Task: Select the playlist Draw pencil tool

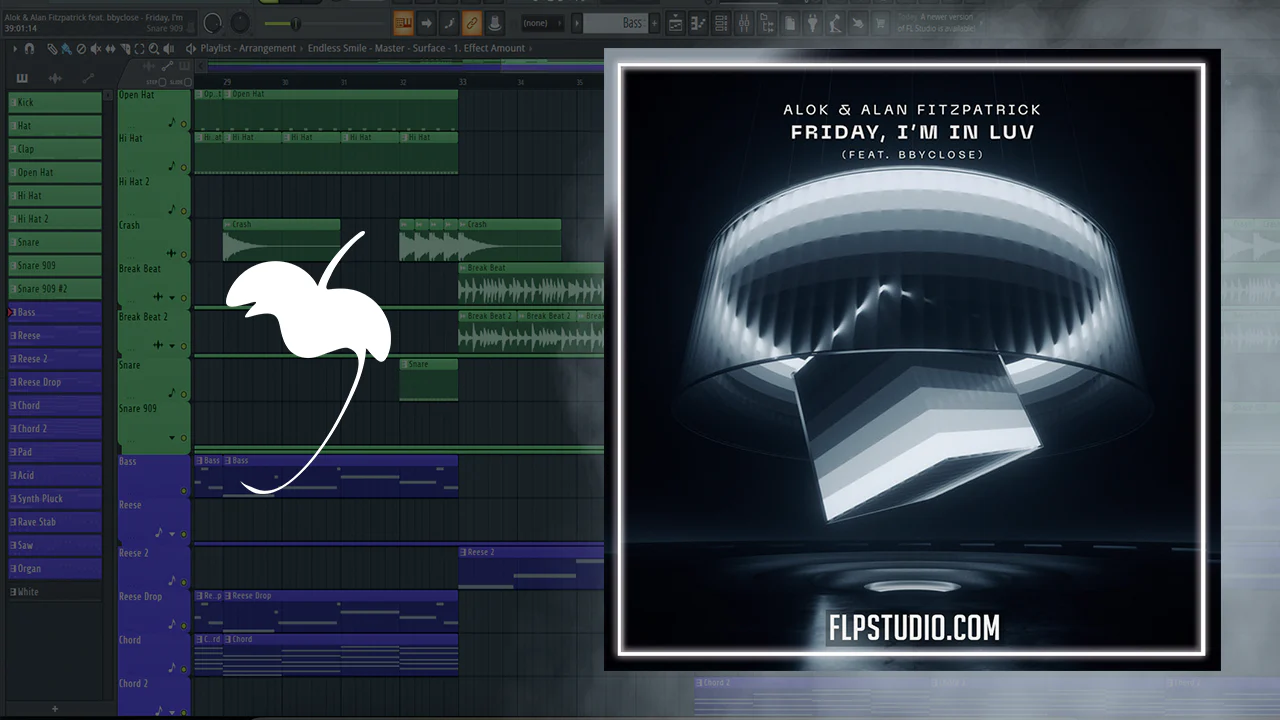Action: [x=52, y=48]
